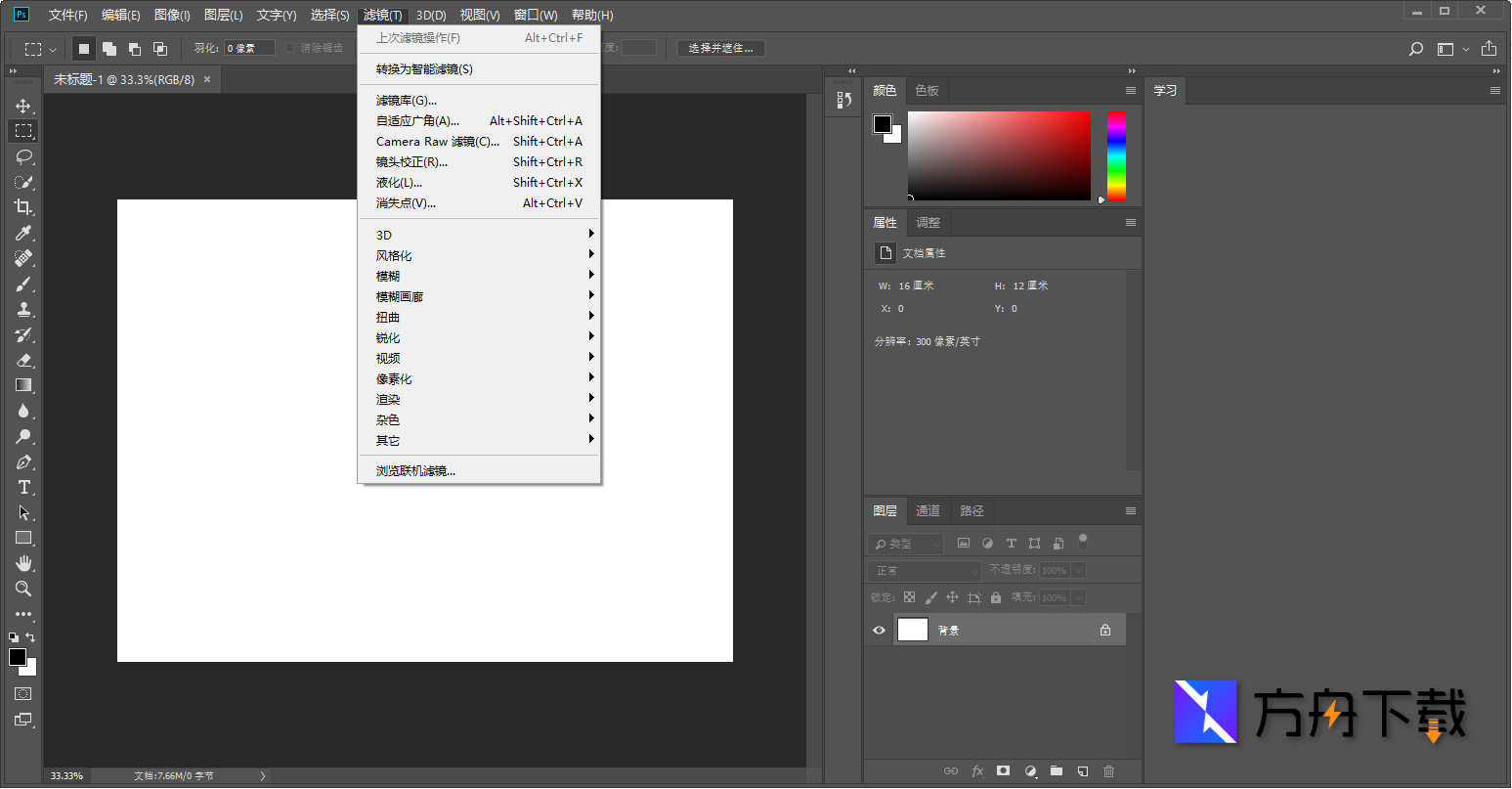Open the 不透明度 opacity dropdown
This screenshot has height=789, width=1512.
(1078, 569)
